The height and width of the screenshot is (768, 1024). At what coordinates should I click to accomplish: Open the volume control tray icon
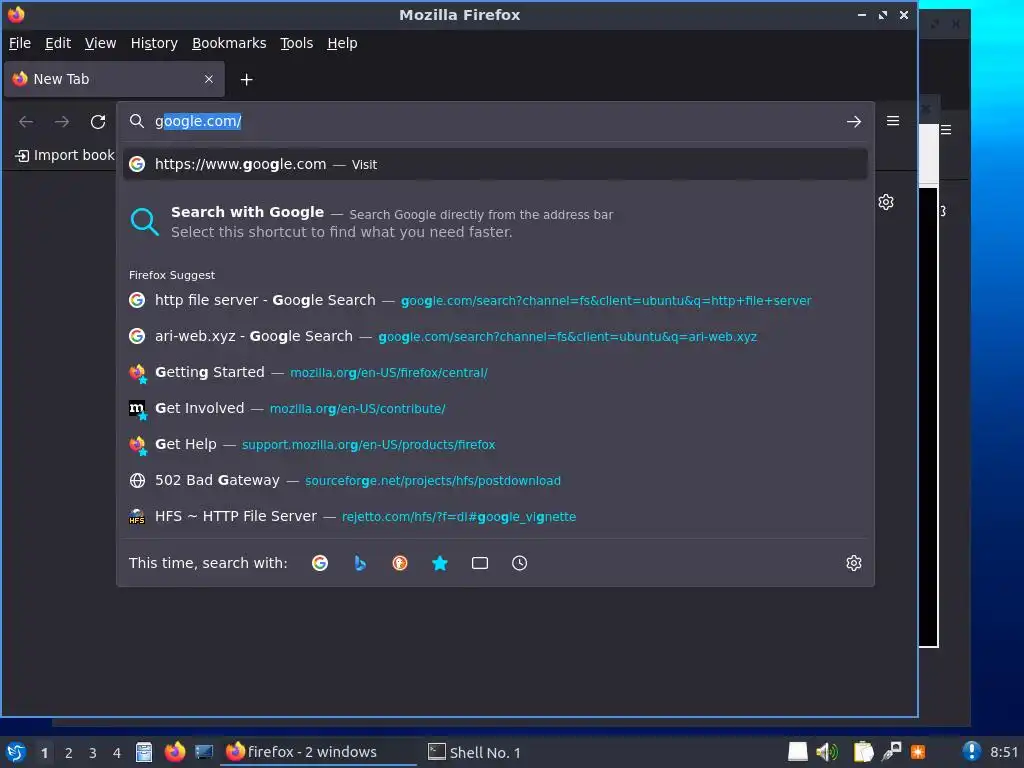pos(827,752)
